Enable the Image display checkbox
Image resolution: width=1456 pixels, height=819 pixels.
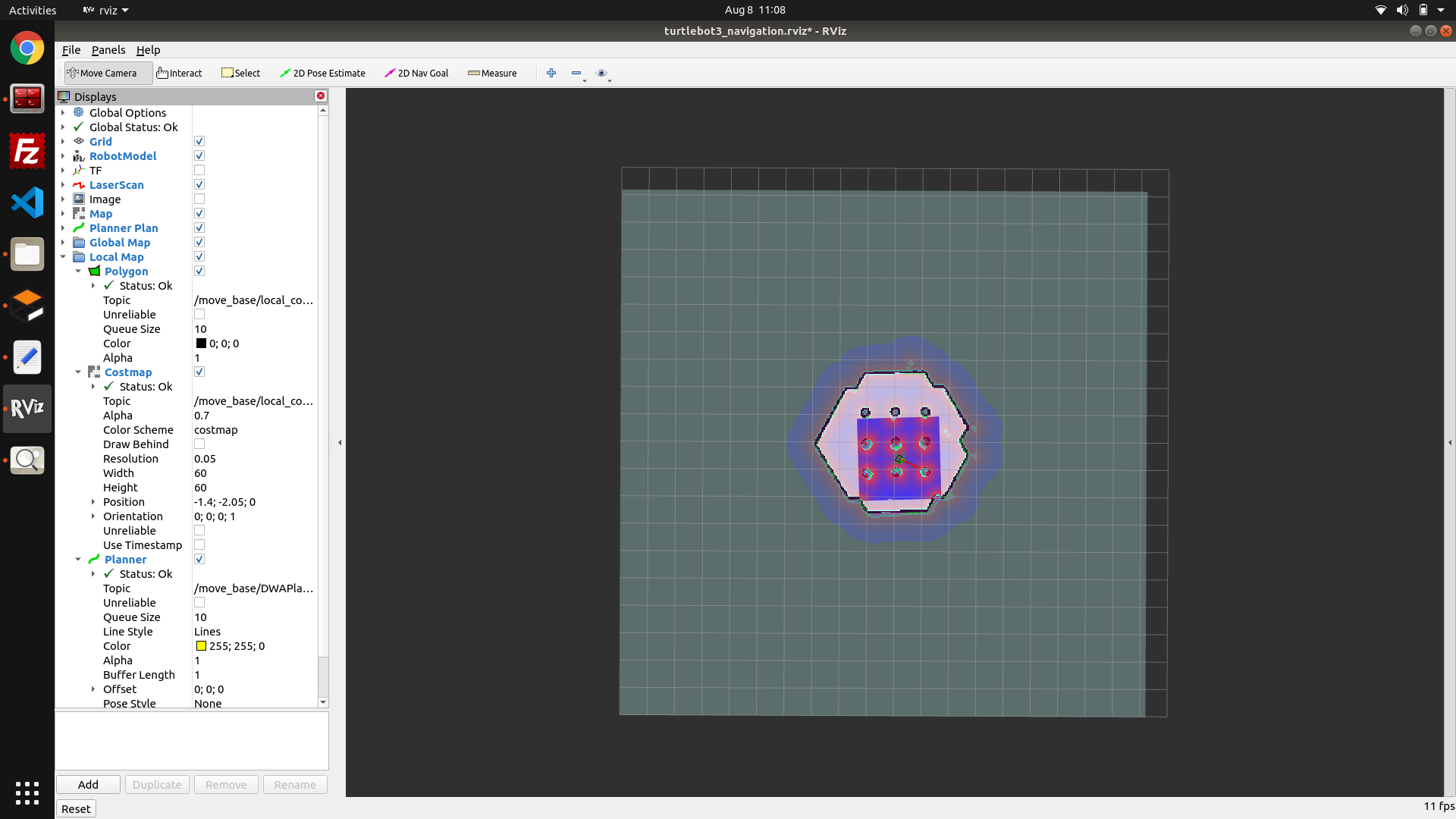[x=199, y=199]
